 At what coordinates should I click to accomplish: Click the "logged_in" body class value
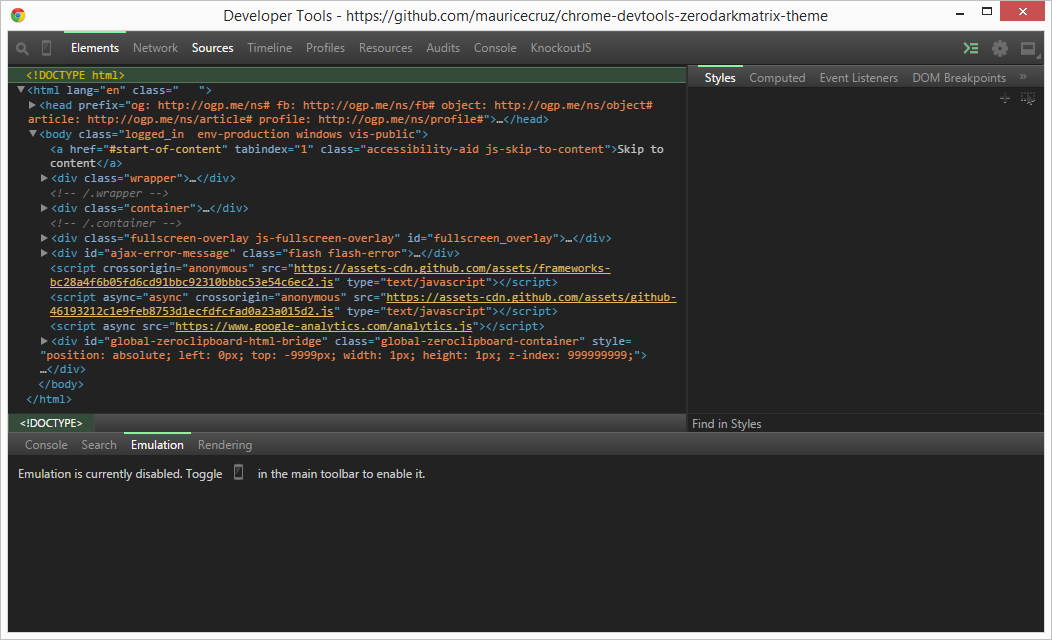pyautogui.click(x=154, y=134)
